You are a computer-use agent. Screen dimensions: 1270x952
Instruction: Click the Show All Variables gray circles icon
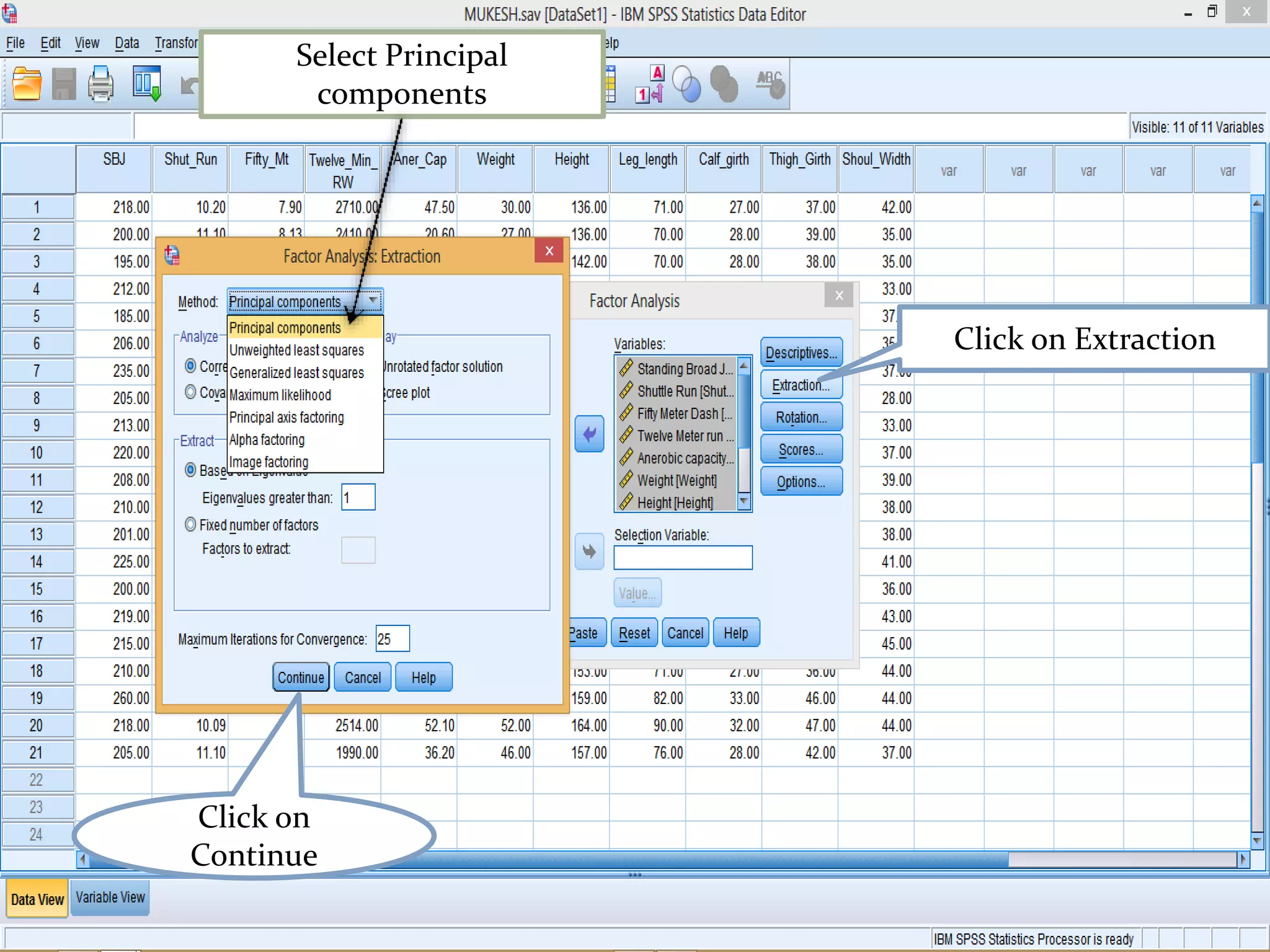724,84
